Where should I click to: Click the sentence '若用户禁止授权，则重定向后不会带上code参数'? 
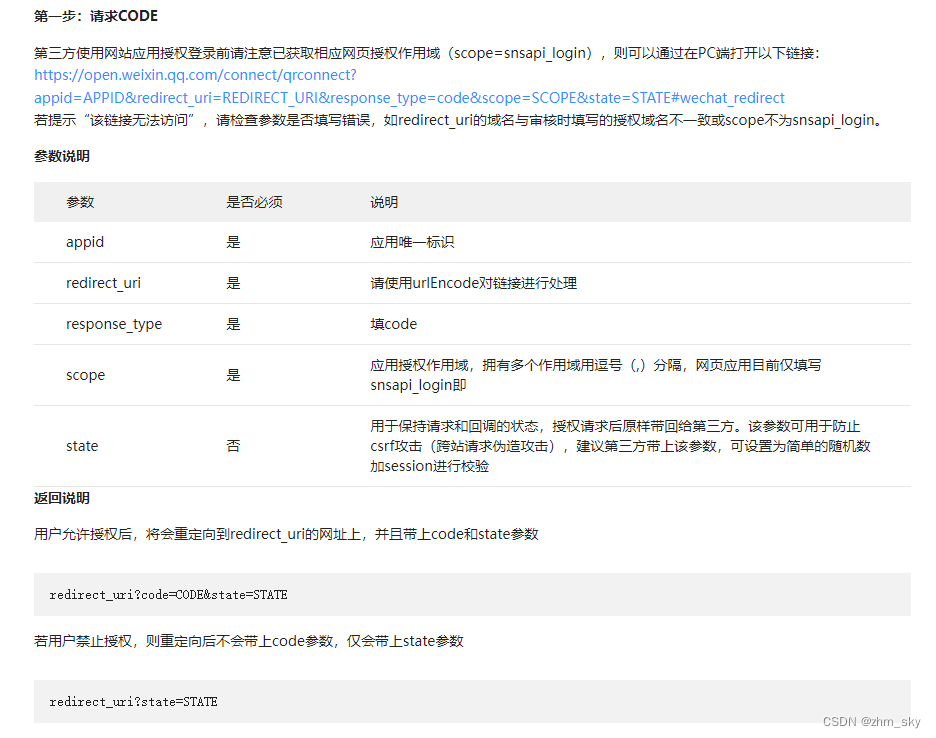183,641
